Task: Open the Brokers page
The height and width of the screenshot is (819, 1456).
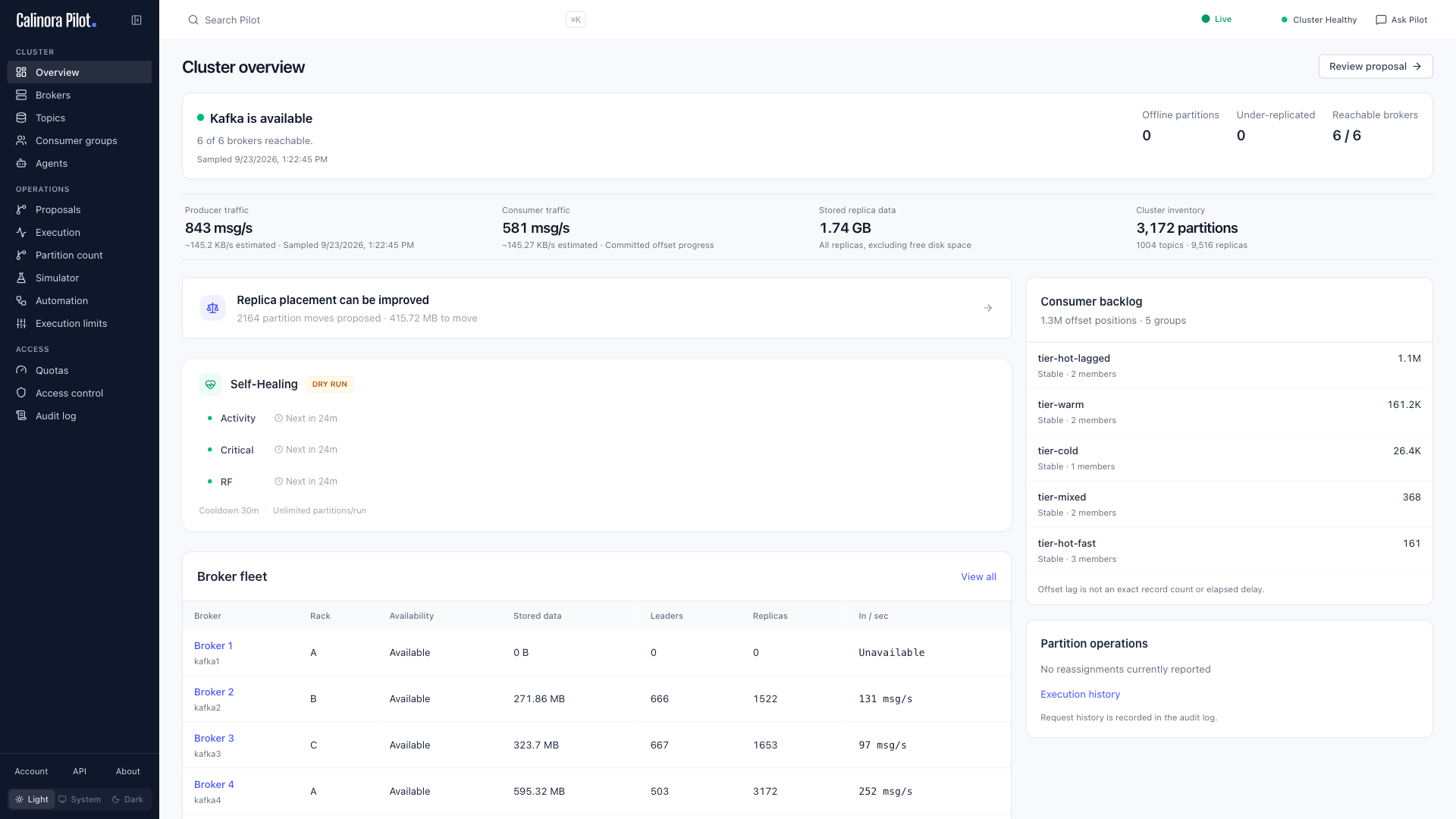Action: (x=80, y=95)
